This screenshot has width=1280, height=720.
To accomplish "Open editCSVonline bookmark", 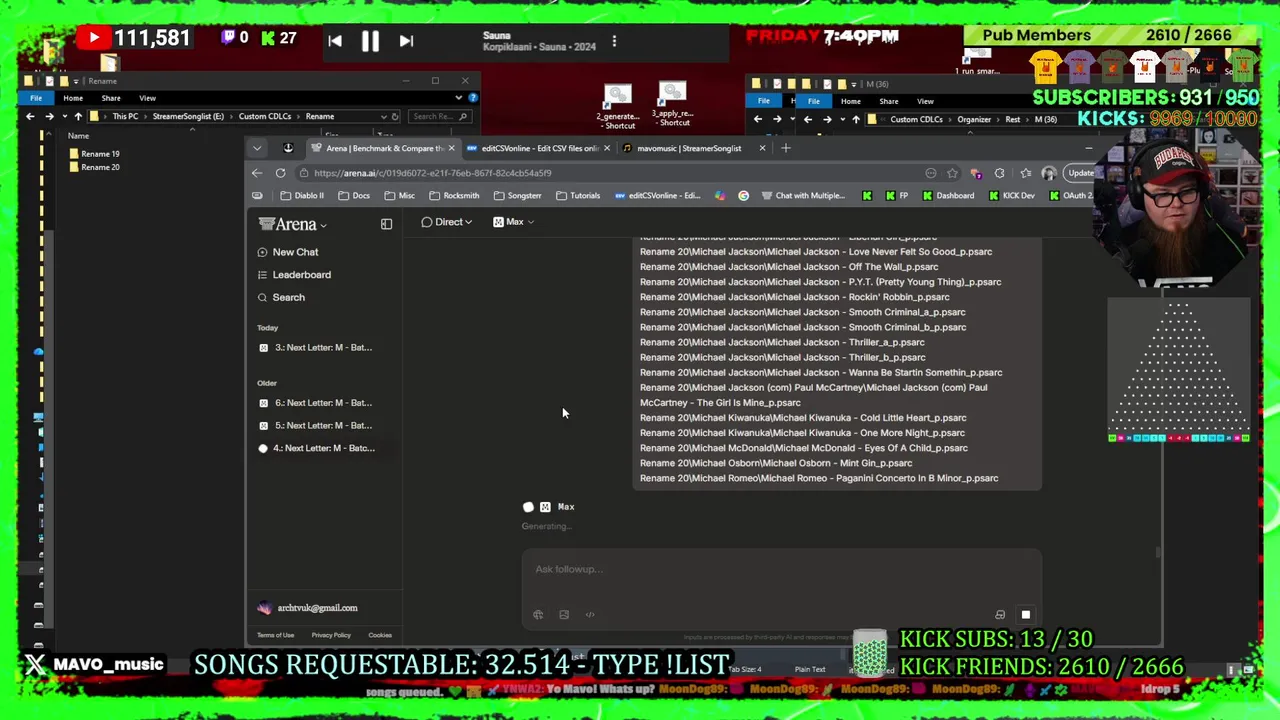I will [x=657, y=196].
